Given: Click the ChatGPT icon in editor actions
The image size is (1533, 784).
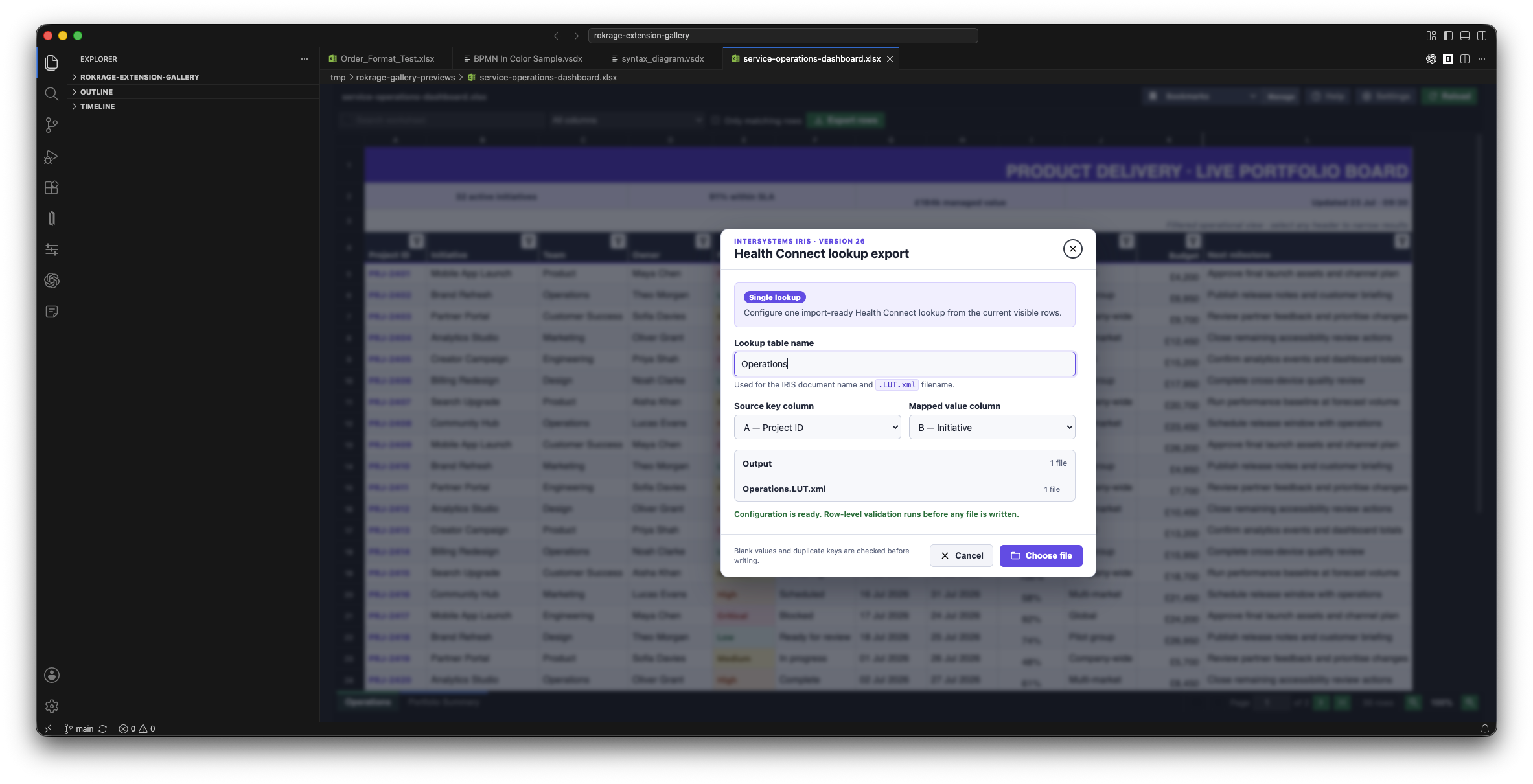Looking at the screenshot, I should pyautogui.click(x=1431, y=59).
